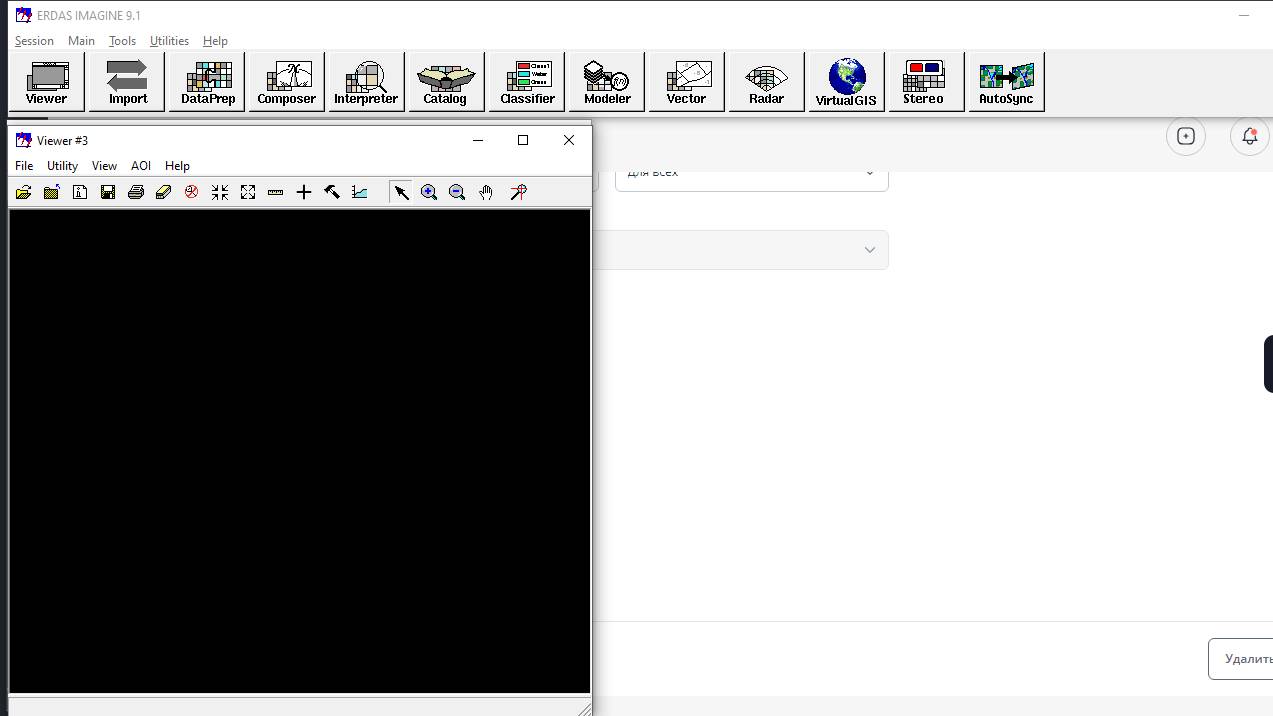The image size is (1273, 716).
Task: Select the Measure ruler tool
Action: (x=276, y=192)
